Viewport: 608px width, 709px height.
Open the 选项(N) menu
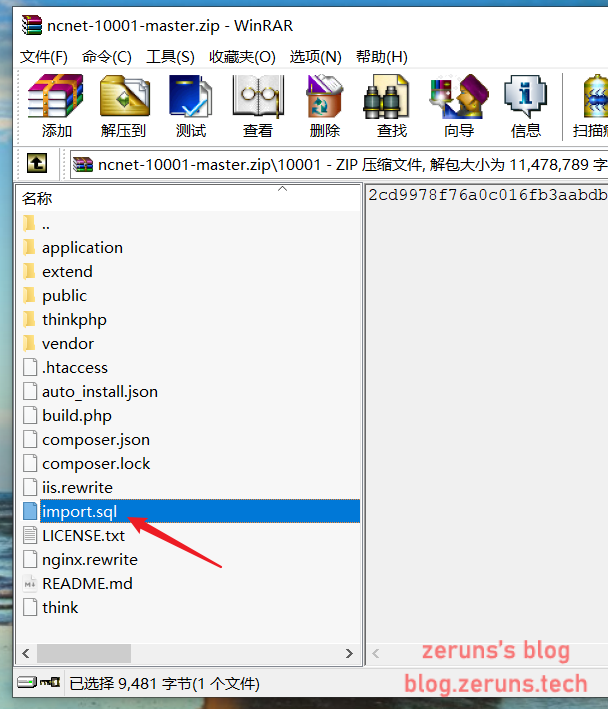point(316,57)
